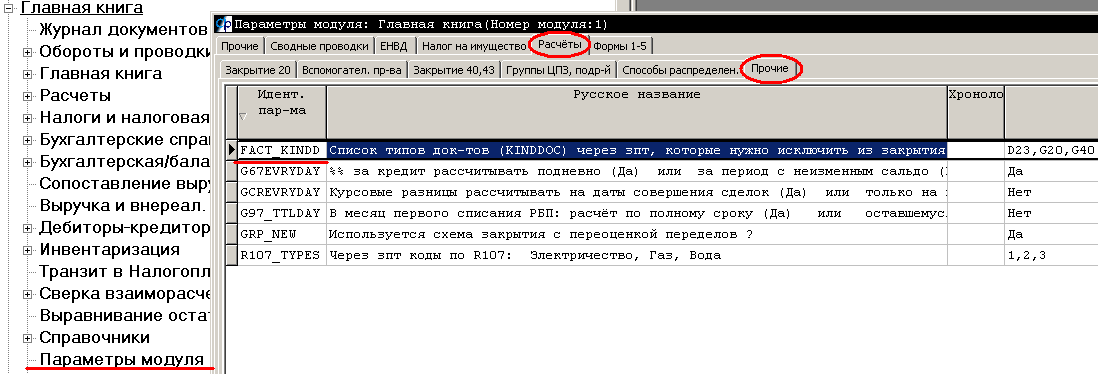This screenshot has height=374, width=1099.
Task: Switch to Закрытие 20 sub-tab
Action: (x=257, y=70)
